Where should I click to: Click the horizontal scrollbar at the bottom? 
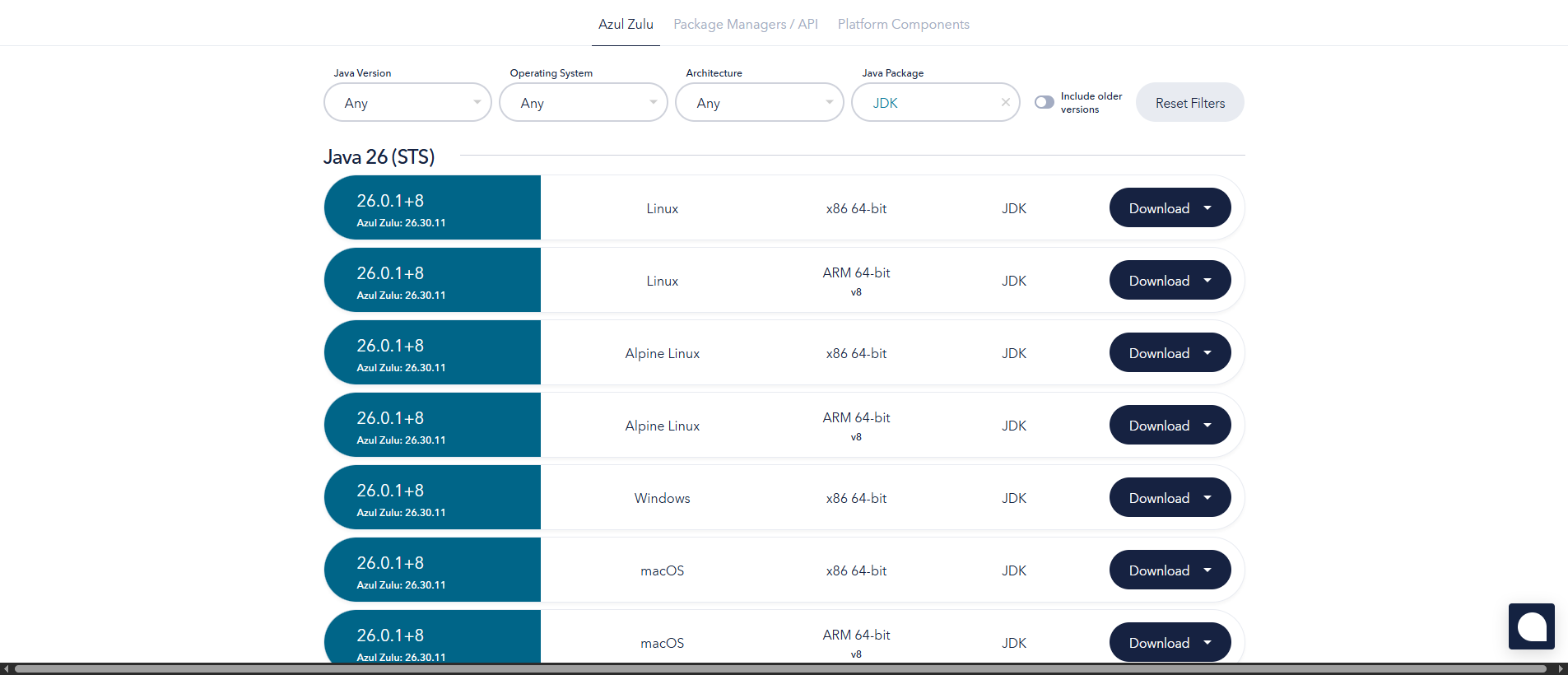[780, 668]
